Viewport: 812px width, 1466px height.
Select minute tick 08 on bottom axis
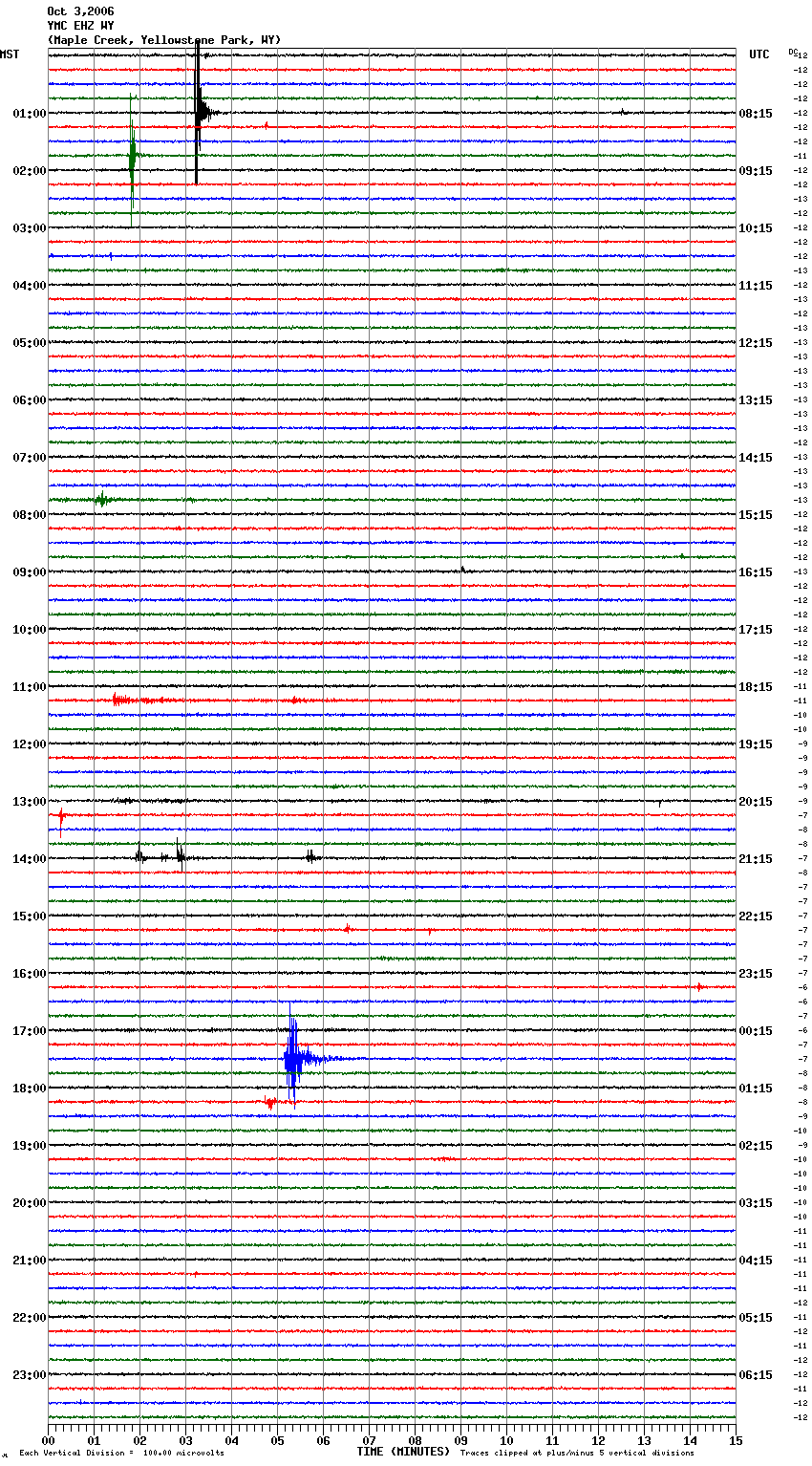pos(415,1440)
